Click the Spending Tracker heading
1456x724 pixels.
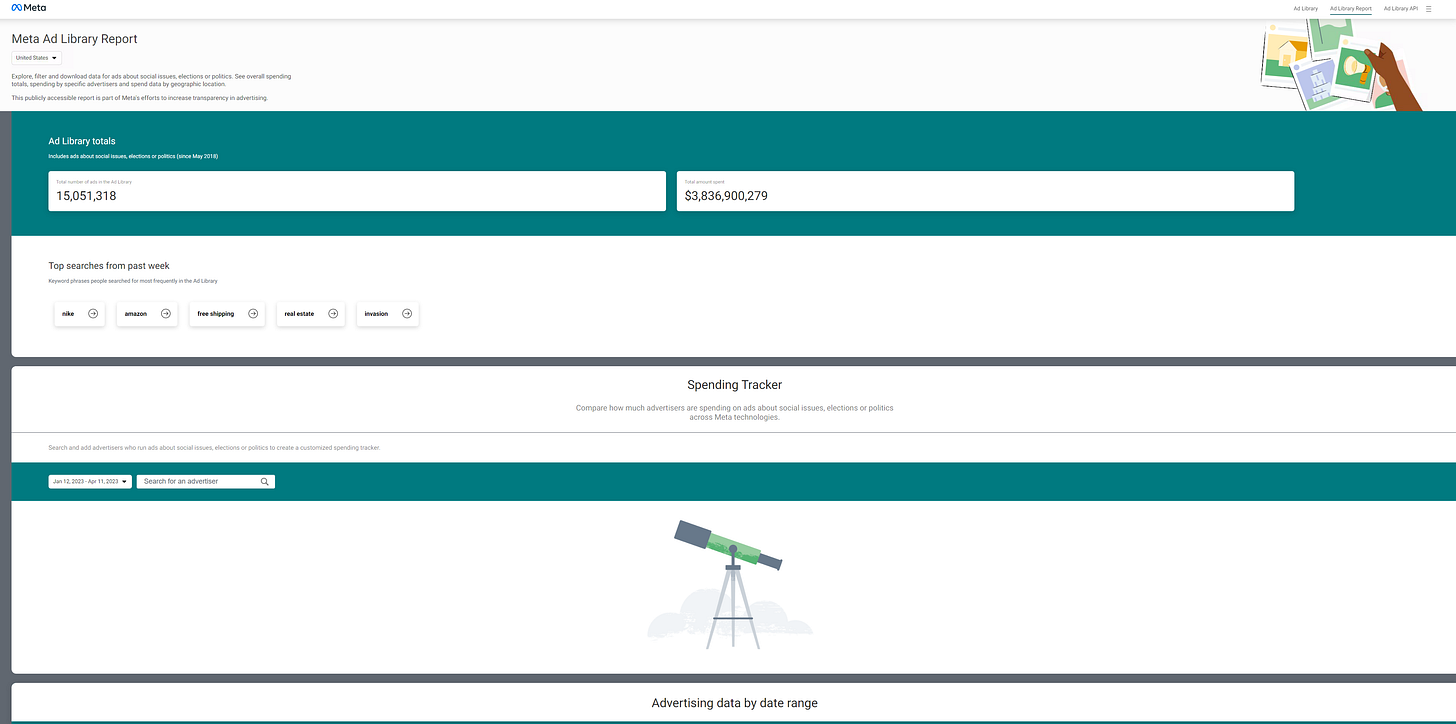tap(735, 385)
